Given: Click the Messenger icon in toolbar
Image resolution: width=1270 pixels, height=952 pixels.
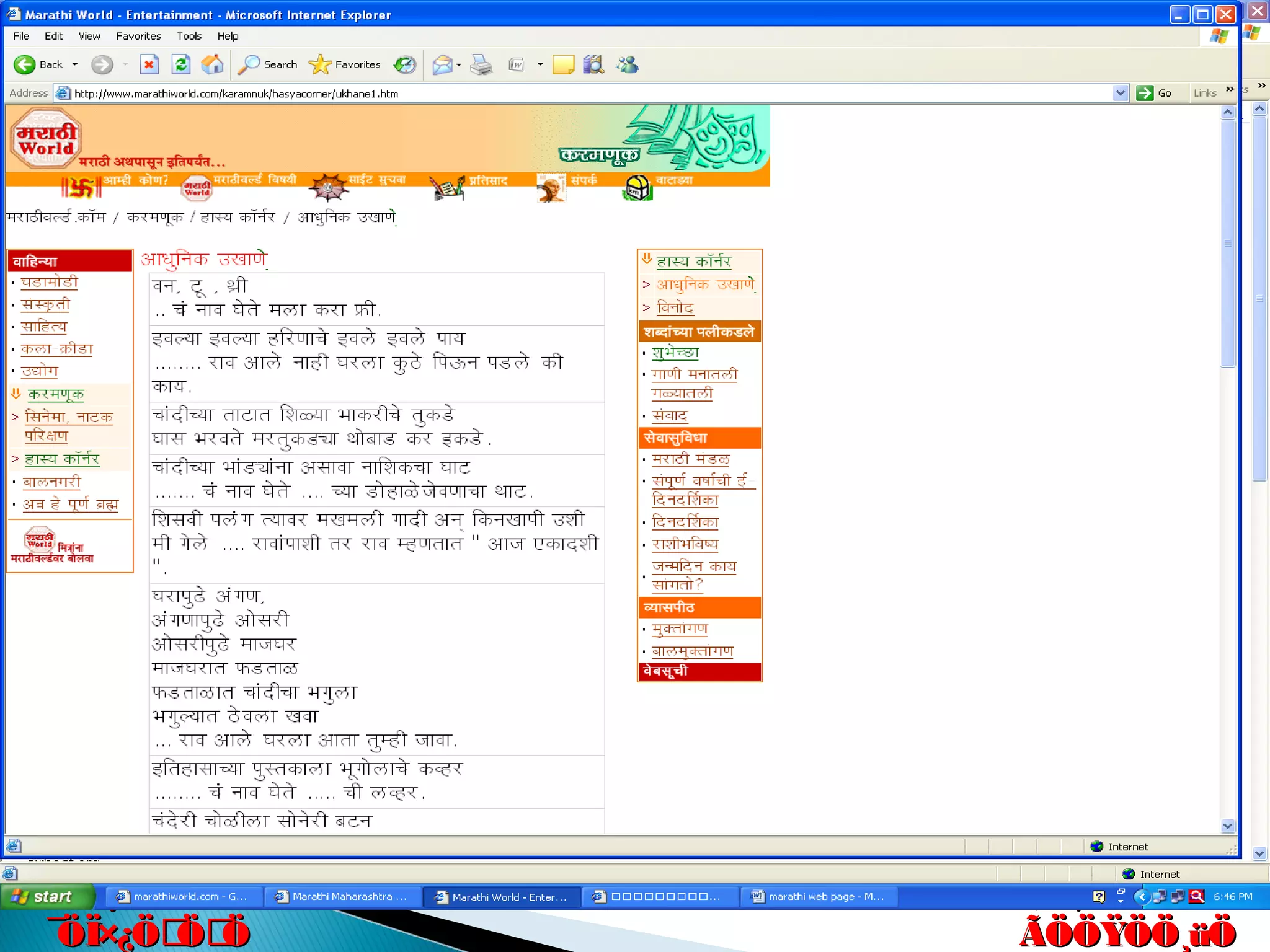Looking at the screenshot, I should click(x=627, y=64).
